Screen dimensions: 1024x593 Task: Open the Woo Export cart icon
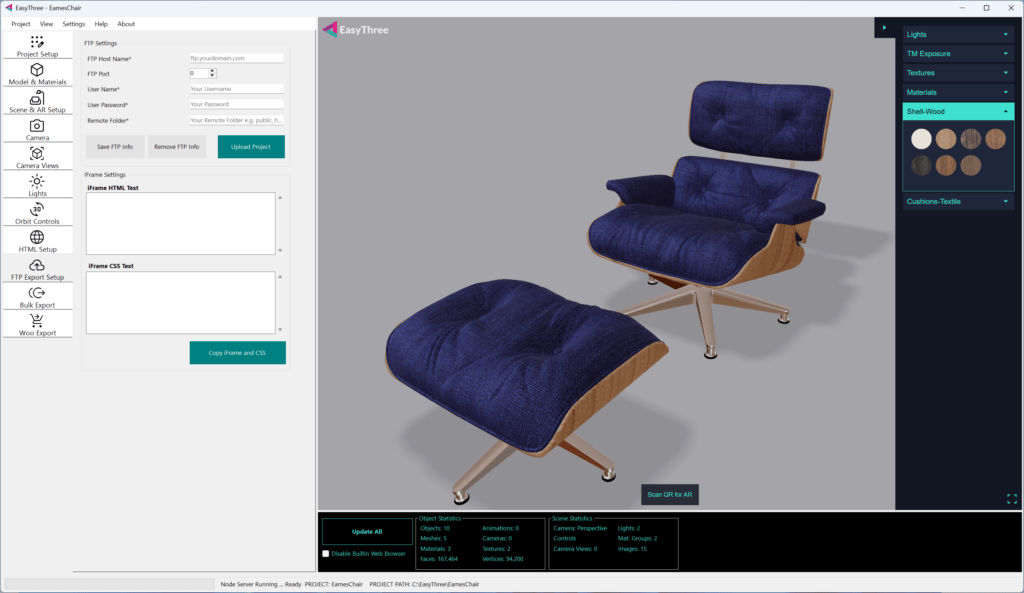37,321
